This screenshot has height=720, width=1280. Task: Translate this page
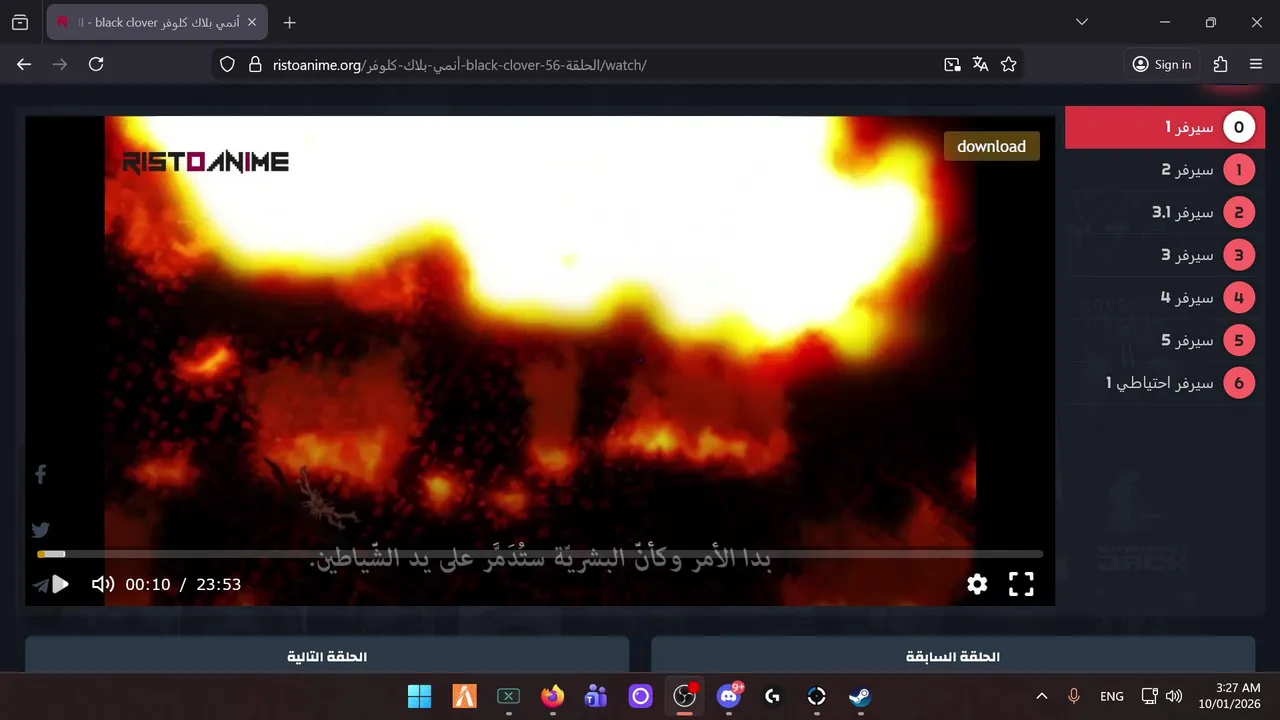pyautogui.click(x=980, y=64)
